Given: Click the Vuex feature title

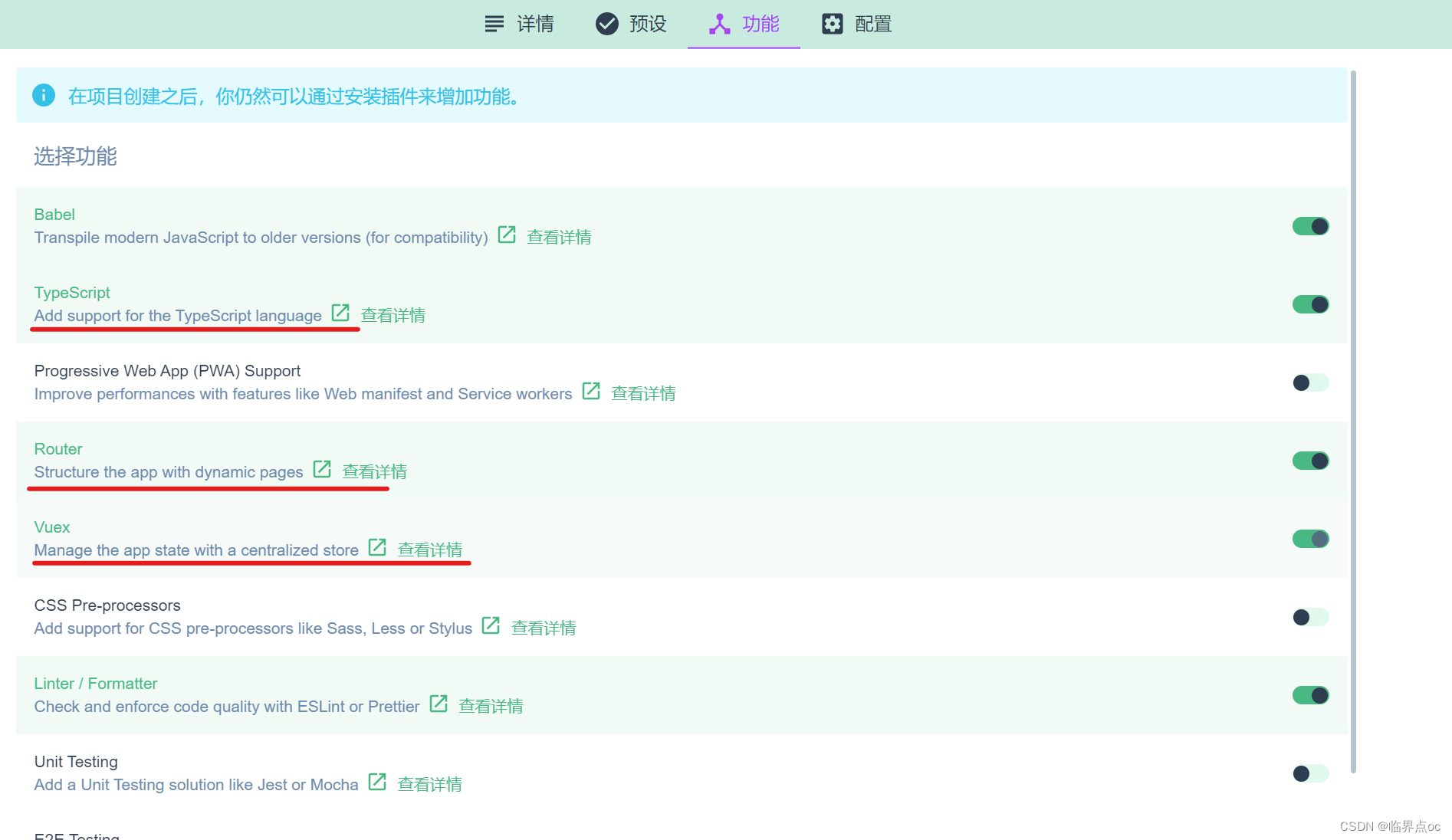Looking at the screenshot, I should point(52,527).
